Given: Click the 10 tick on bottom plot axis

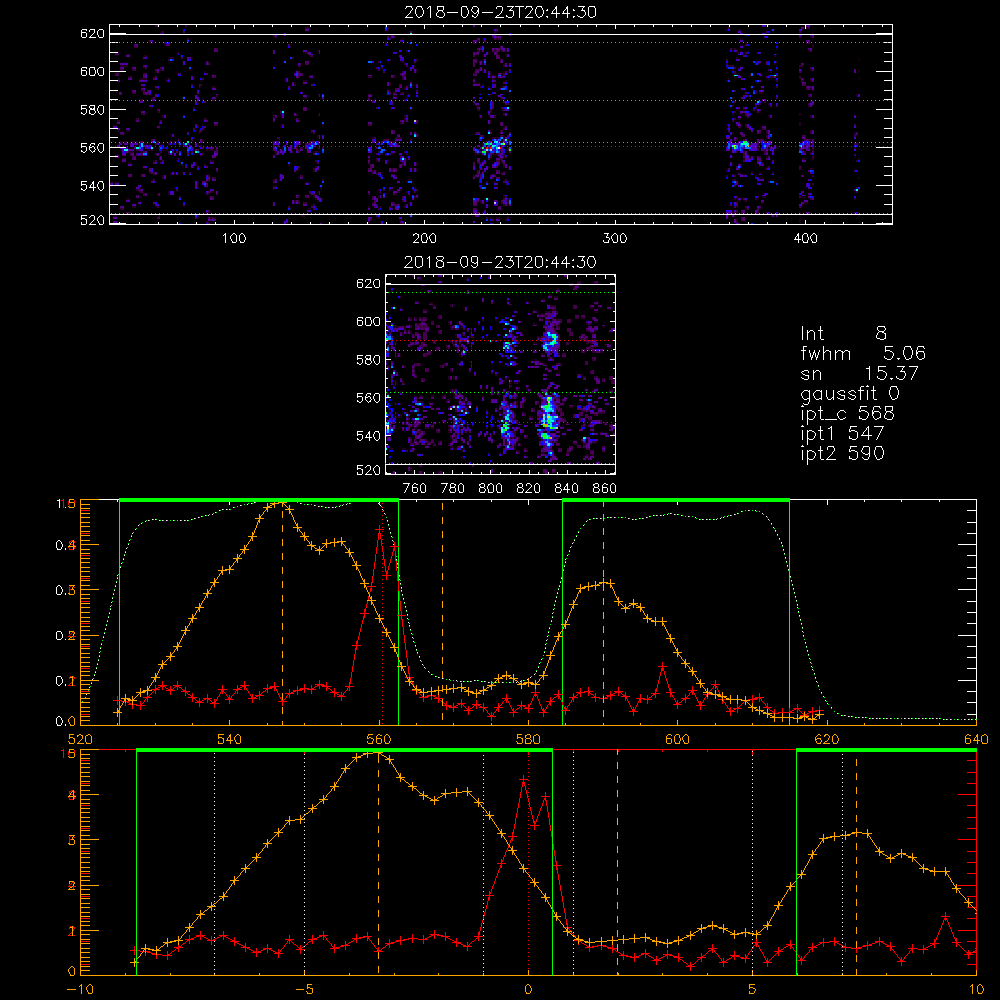Looking at the screenshot, I should coord(976,990).
